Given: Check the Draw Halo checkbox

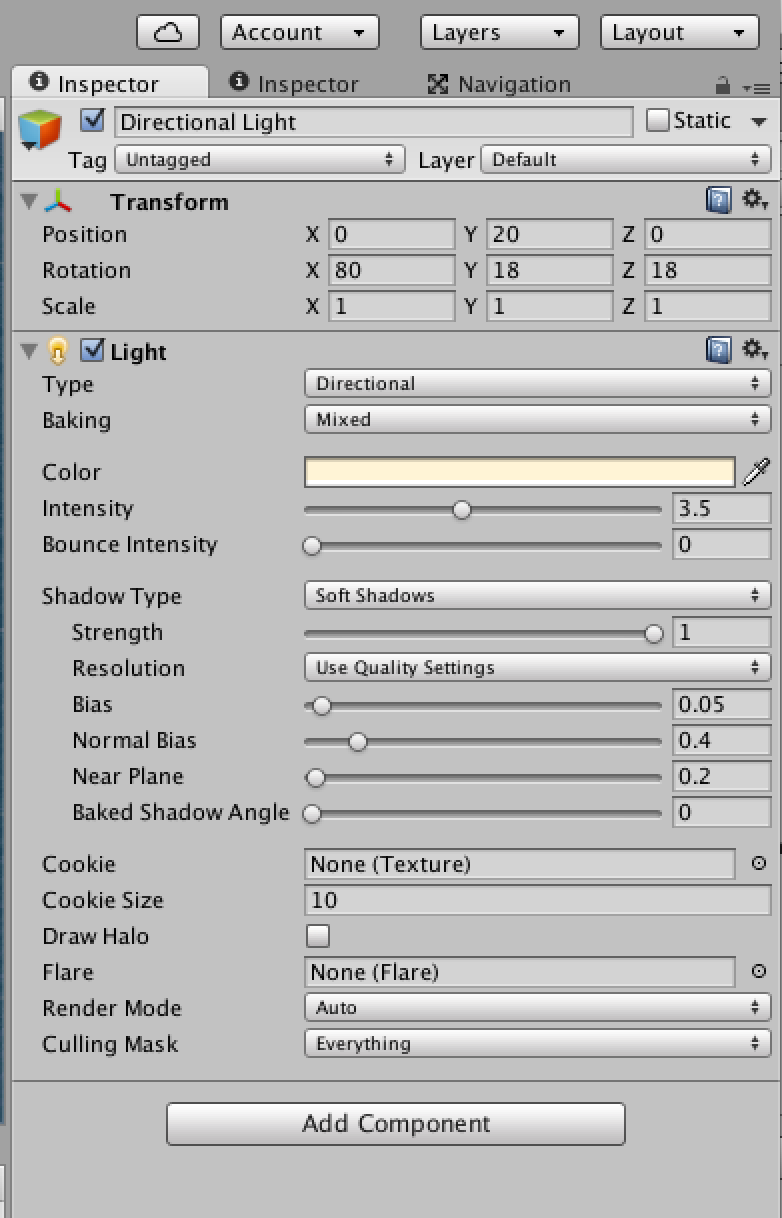Looking at the screenshot, I should pyautogui.click(x=318, y=936).
